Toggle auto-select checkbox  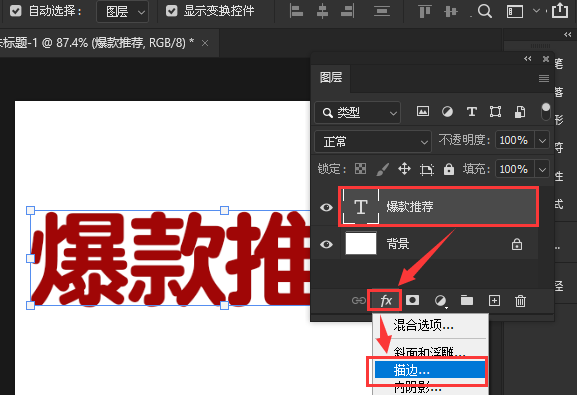[15, 11]
